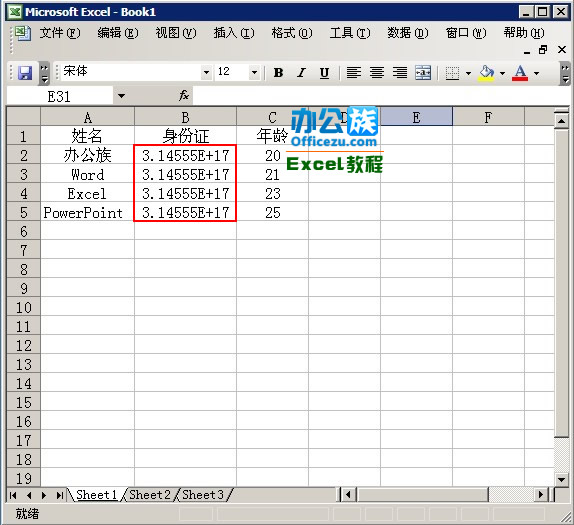Select the Sheet1 tab
This screenshot has width=574, height=525.
96,495
